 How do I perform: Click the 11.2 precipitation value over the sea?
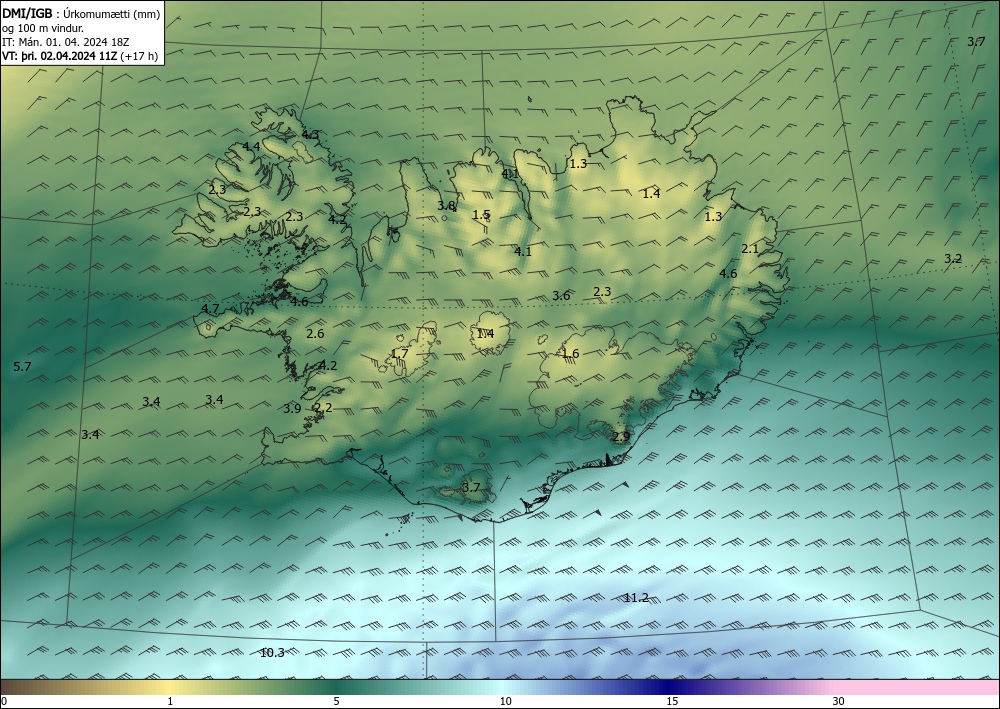click(636, 597)
